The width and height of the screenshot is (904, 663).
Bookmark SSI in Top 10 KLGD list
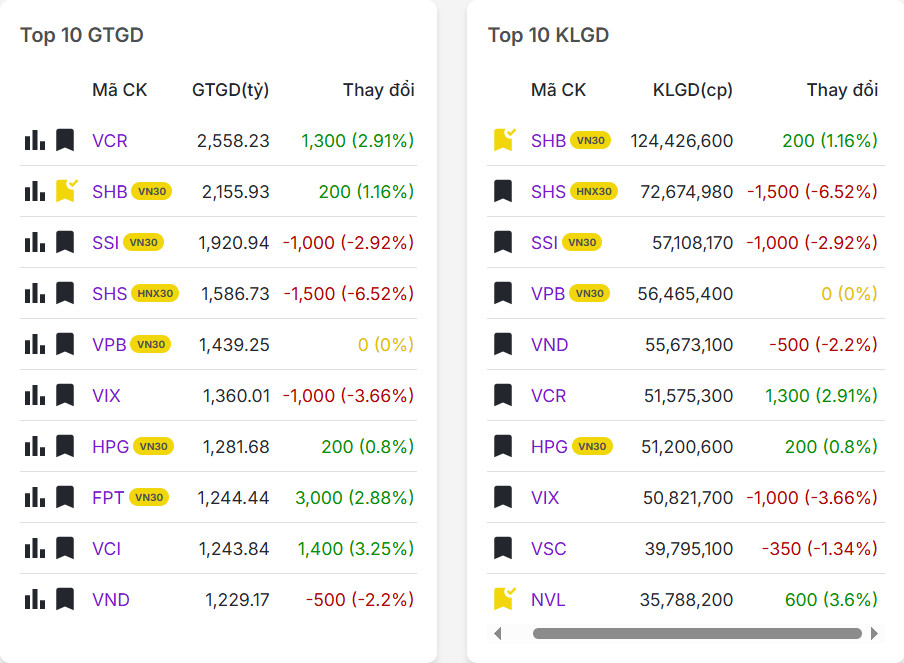click(x=503, y=242)
